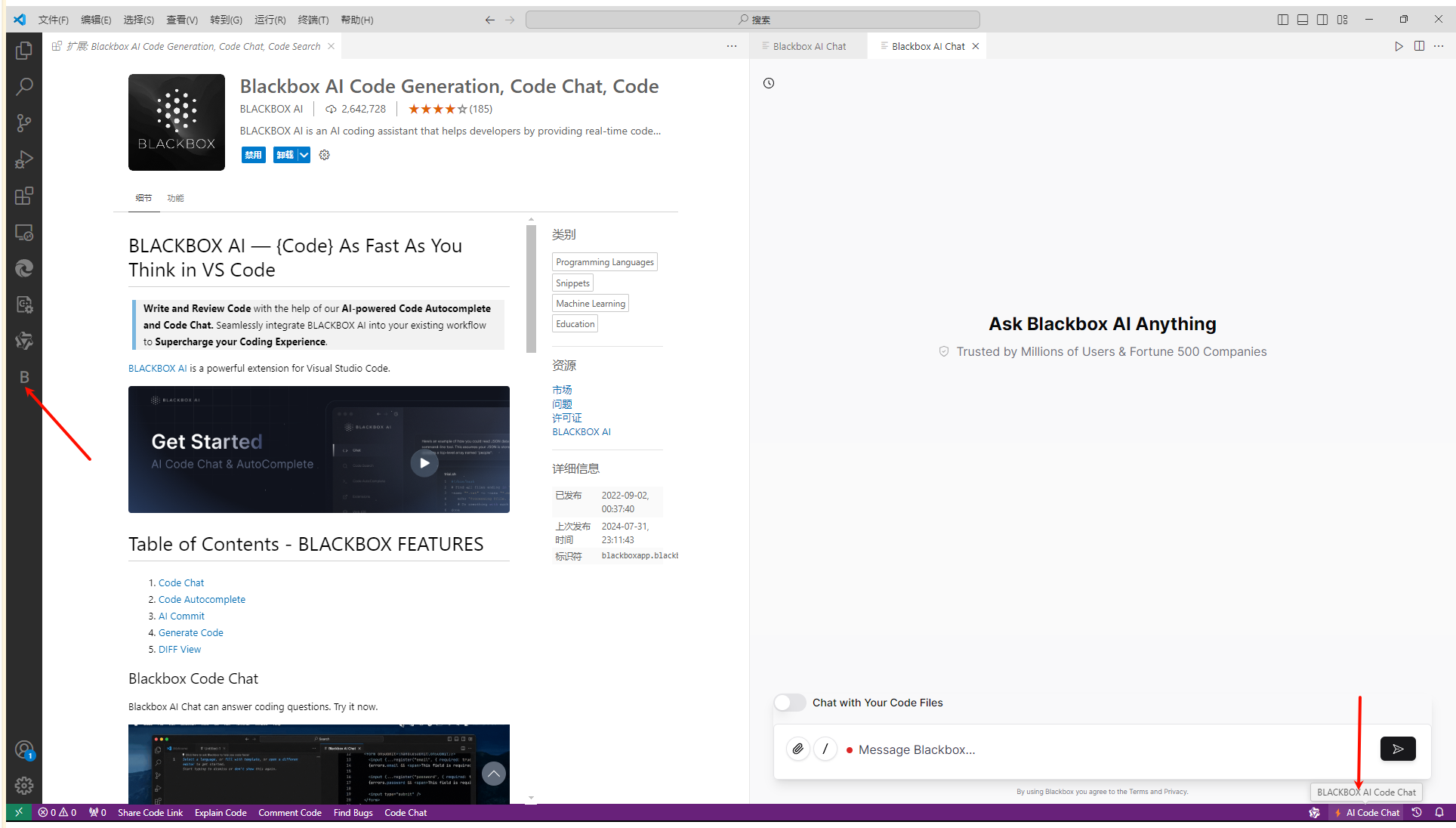The image size is (1456, 828).
Task: Open the Blackbox B sidebar icon
Action: click(x=24, y=377)
